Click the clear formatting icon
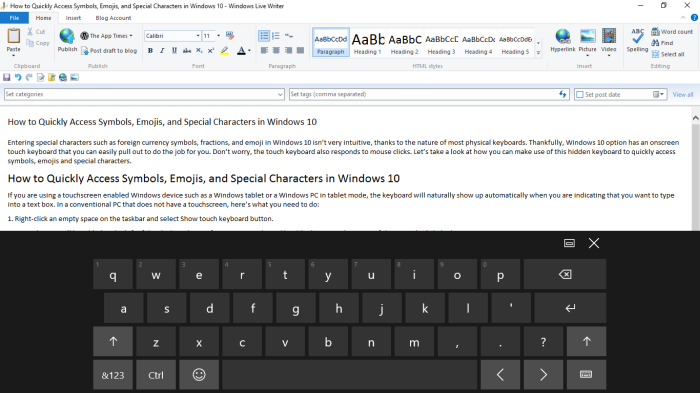Image resolution: width=700 pixels, height=393 pixels. pos(230,35)
